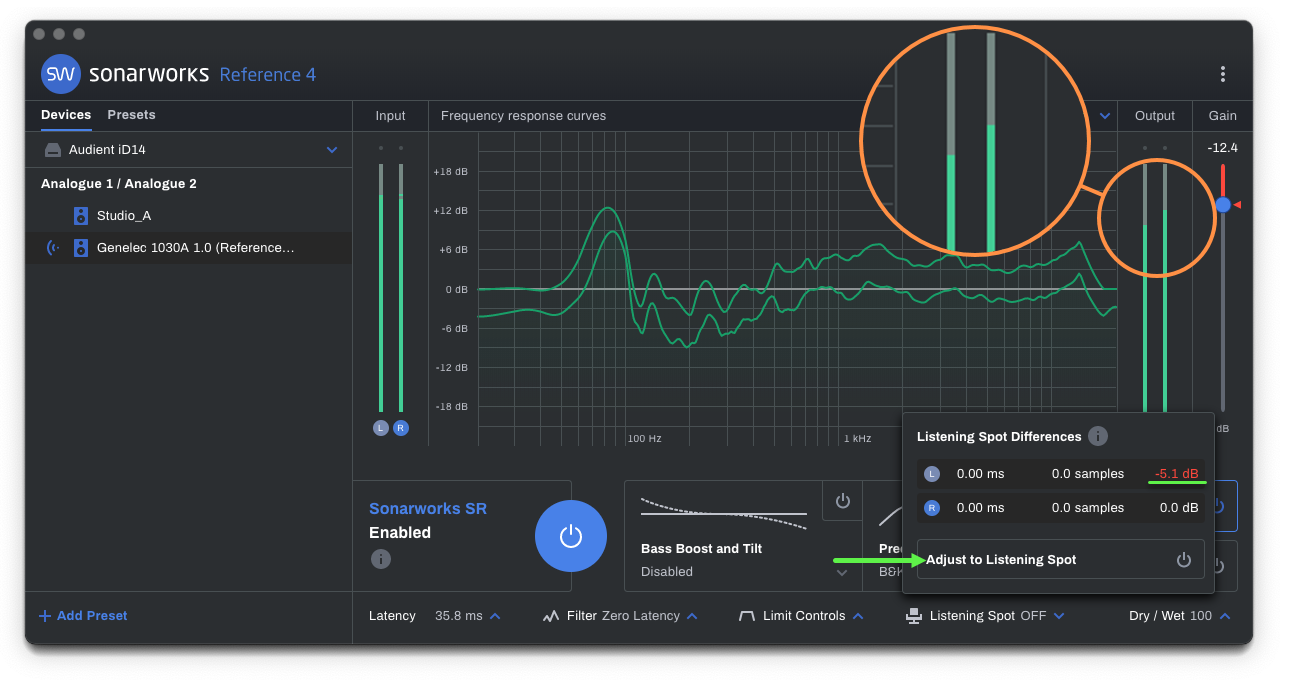Expand the Audient iD14 device dropdown

tap(332, 150)
